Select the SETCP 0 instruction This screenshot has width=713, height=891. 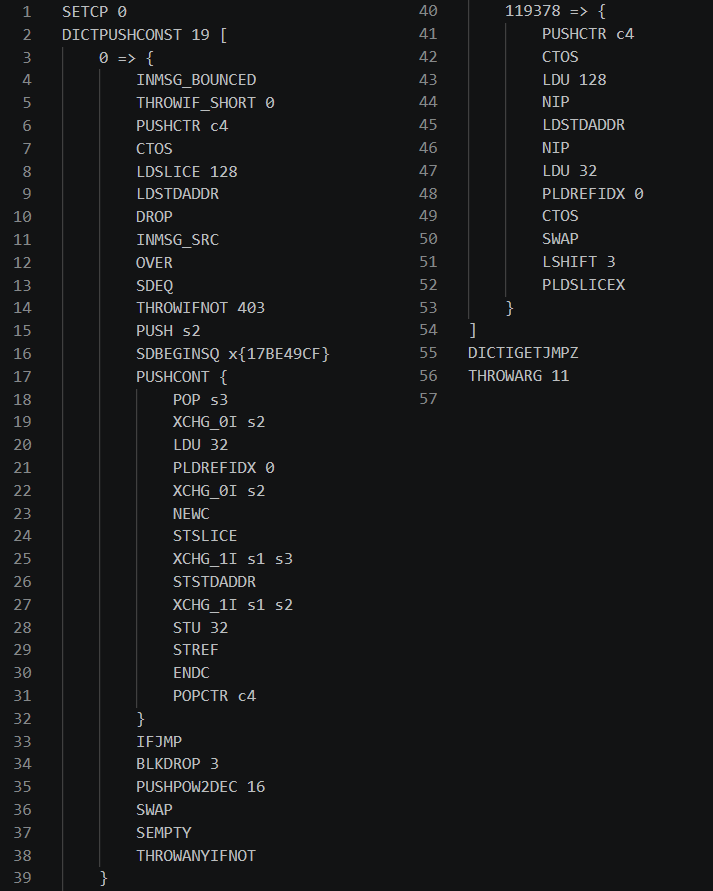[x=94, y=12]
